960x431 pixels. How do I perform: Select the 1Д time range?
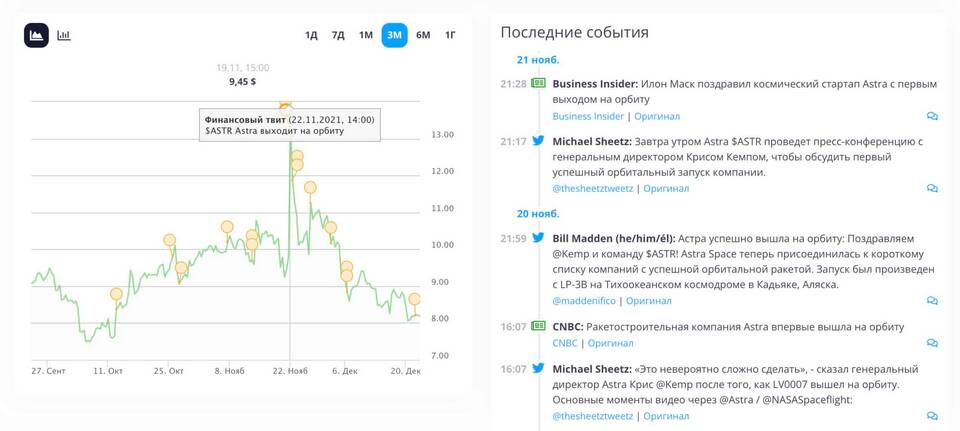311,35
